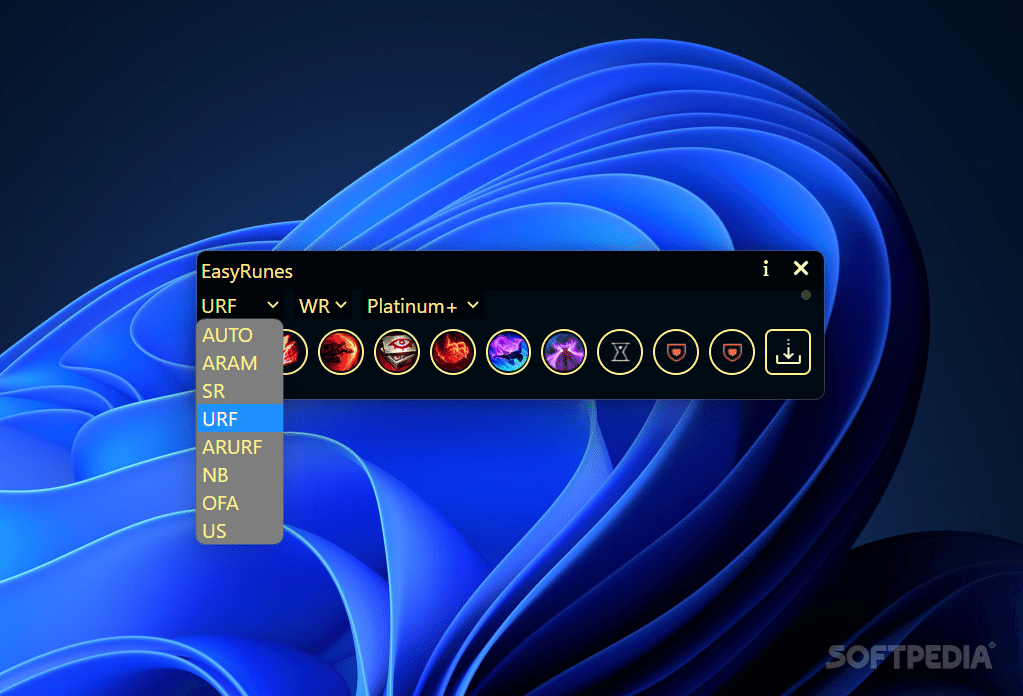Click the partially hidden red keystone rune icon
The image size is (1023, 696).
coord(295,352)
